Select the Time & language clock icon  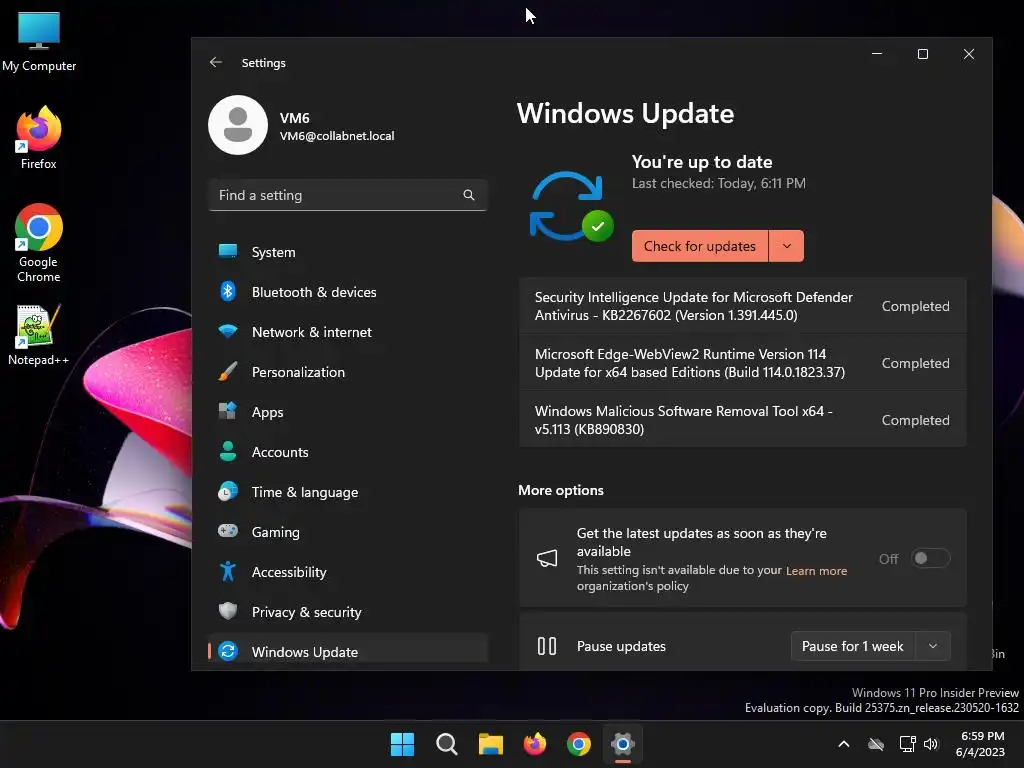228,491
